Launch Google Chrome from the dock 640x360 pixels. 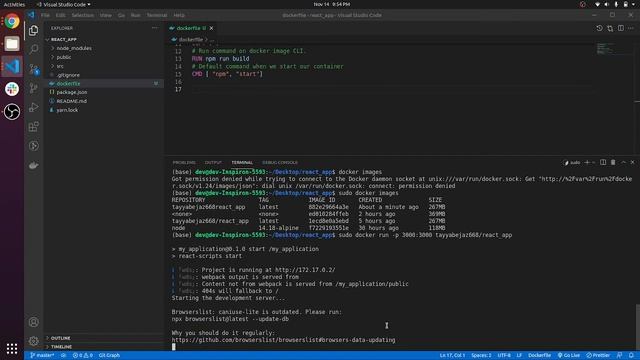coord(12,21)
